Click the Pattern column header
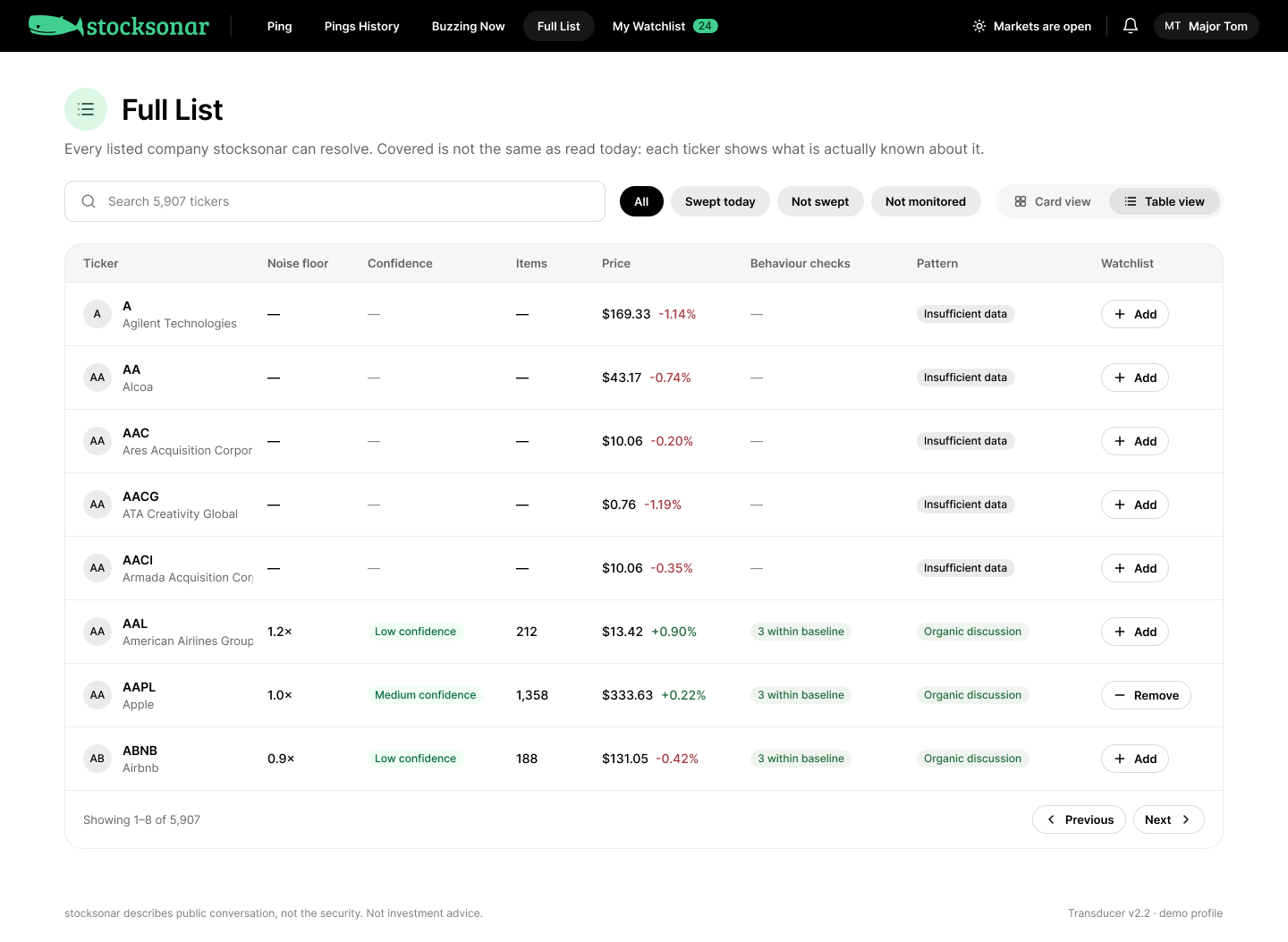Viewport: 1288px width, 942px height. click(937, 263)
